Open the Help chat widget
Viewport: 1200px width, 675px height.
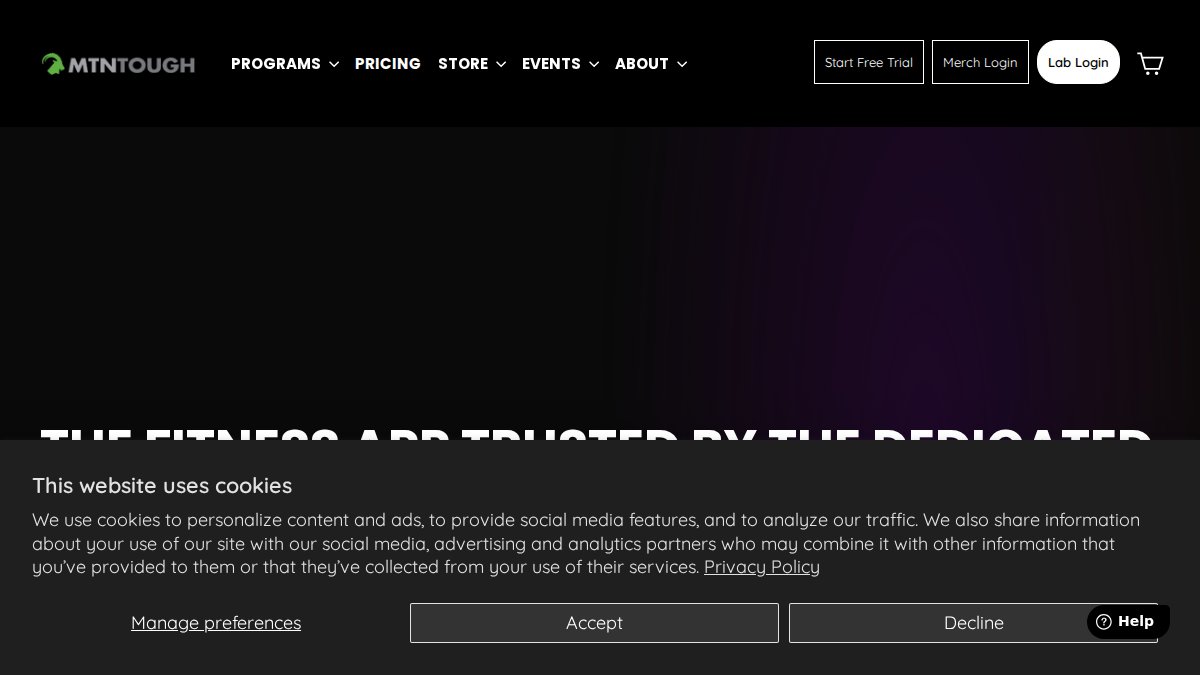[1128, 621]
